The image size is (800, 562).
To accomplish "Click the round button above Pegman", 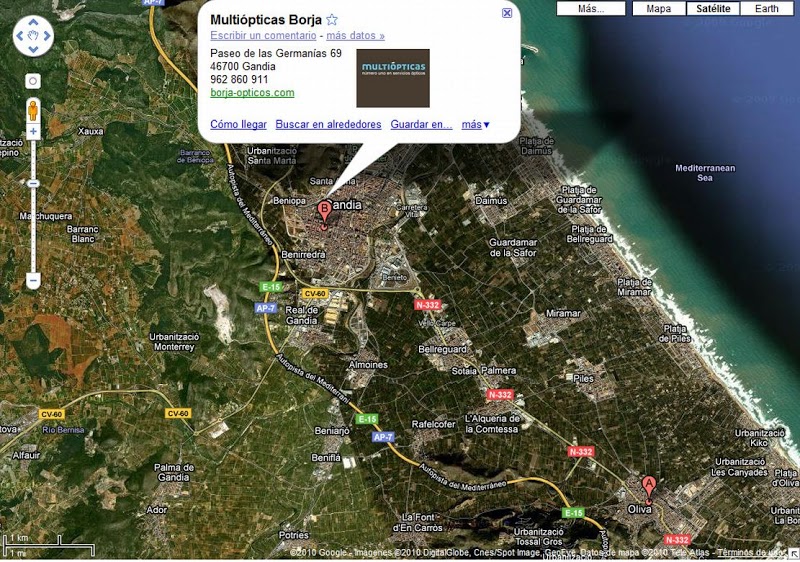I will pyautogui.click(x=33, y=81).
